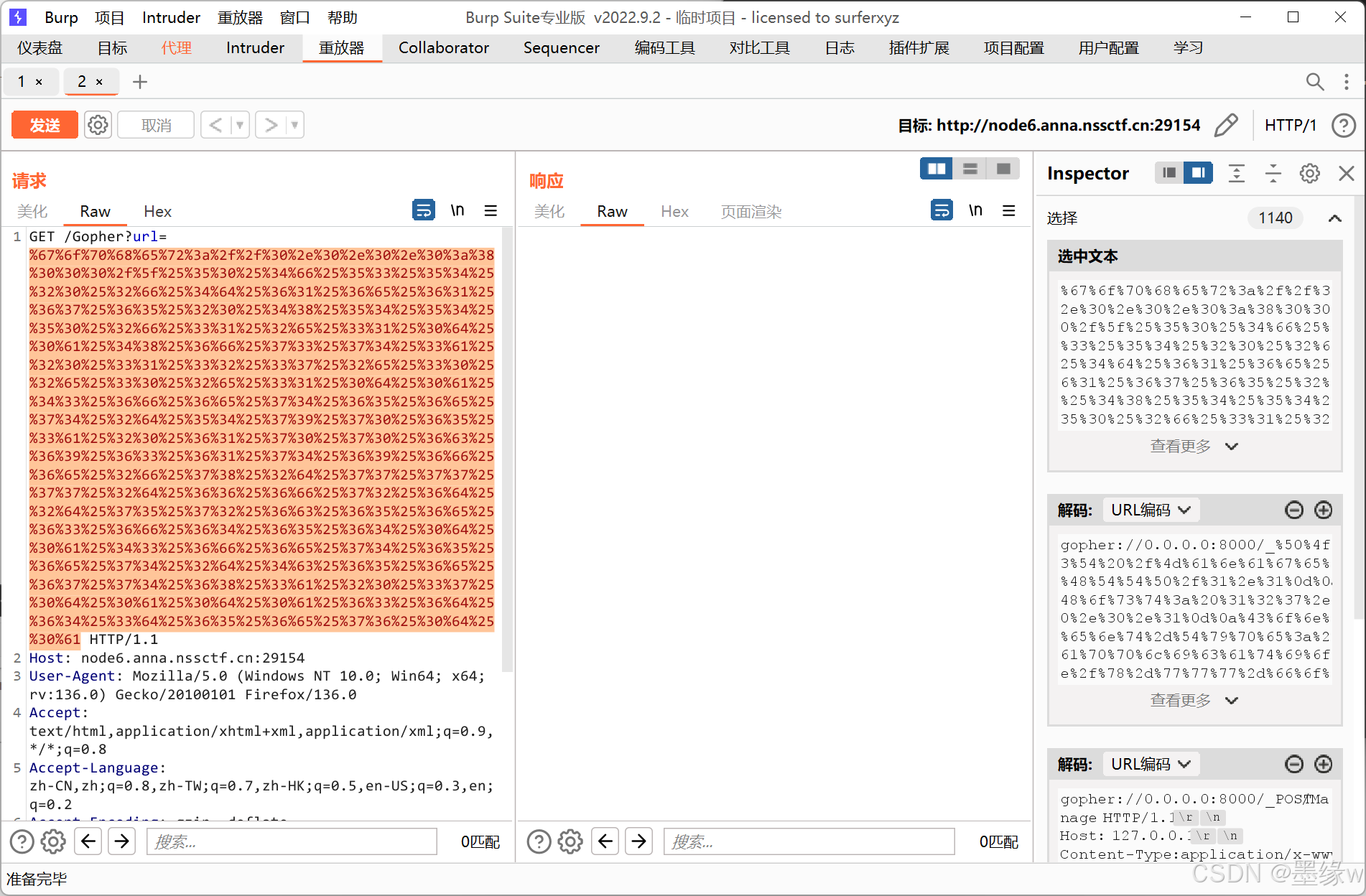
Task: Jump to previous request search match
Action: tap(88, 841)
